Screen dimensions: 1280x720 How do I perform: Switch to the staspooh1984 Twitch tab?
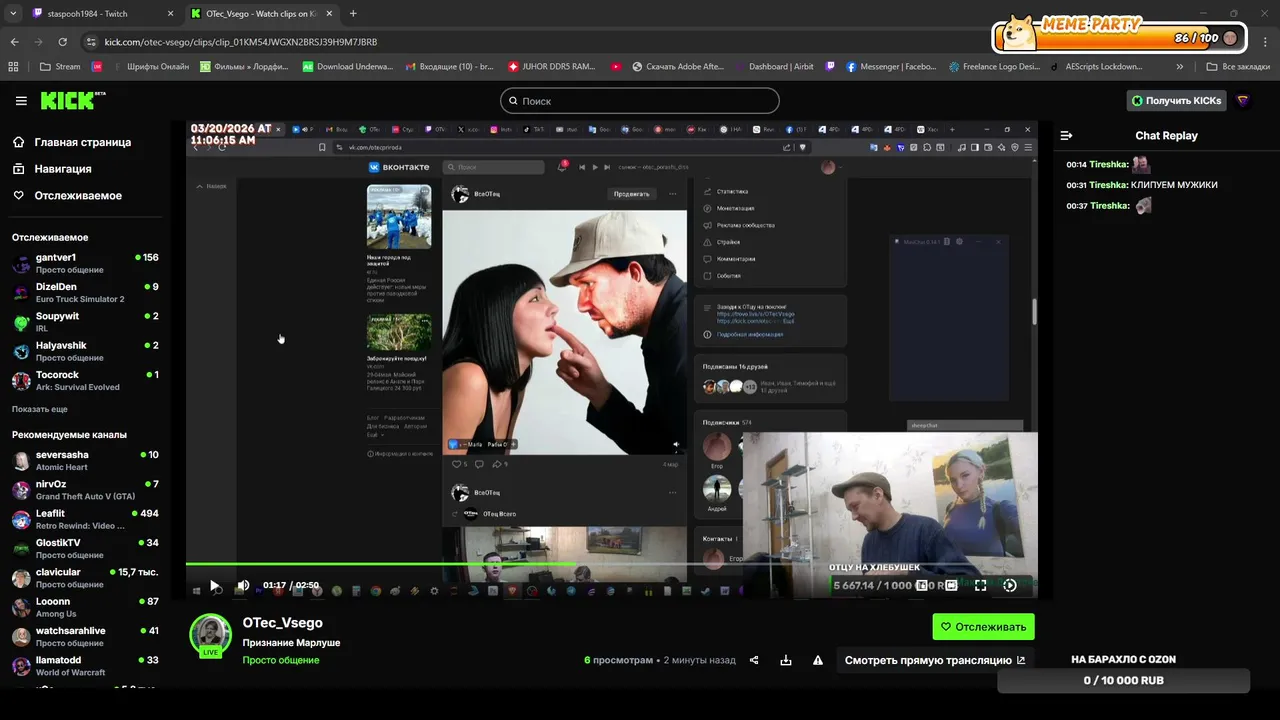click(100, 14)
